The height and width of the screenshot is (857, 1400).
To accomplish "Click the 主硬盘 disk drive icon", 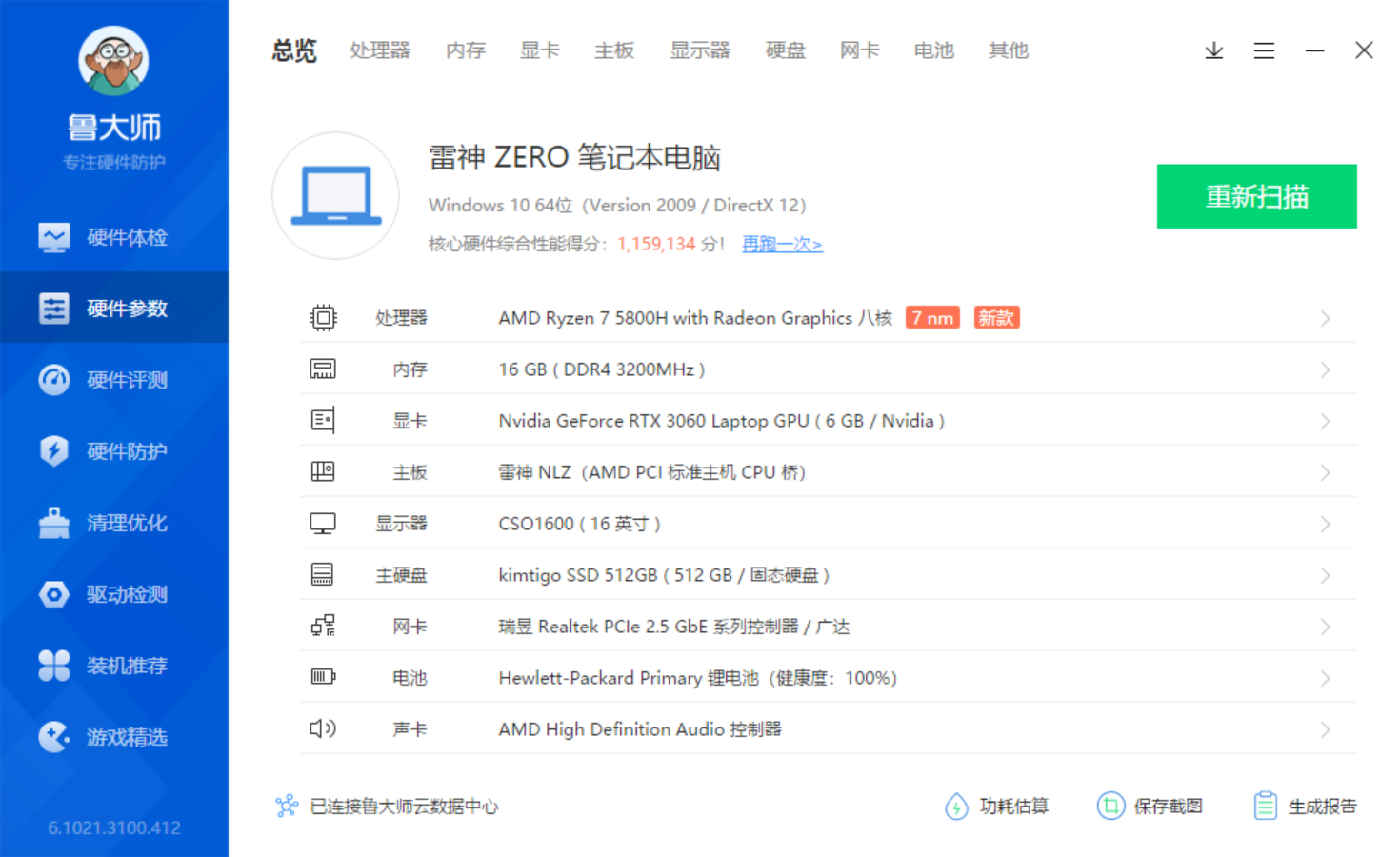I will click(323, 575).
